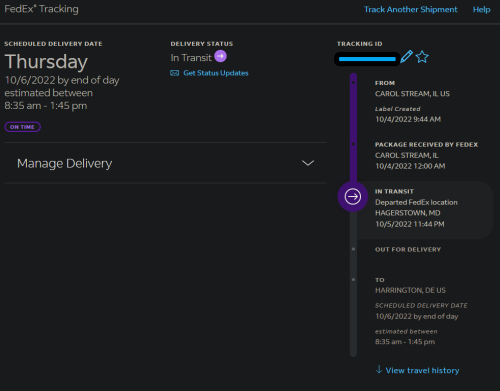Click View travel history link
Screen dimensions: 500x391
click(422, 370)
